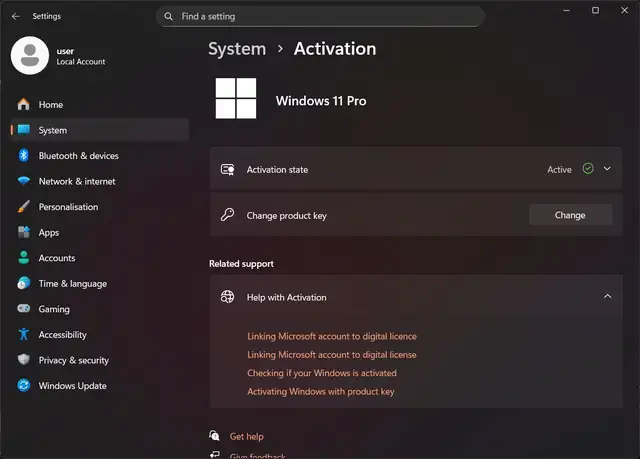Viewport: 640px width, 459px height.
Task: Click the Windows Update sync icon
Action: (x=24, y=385)
